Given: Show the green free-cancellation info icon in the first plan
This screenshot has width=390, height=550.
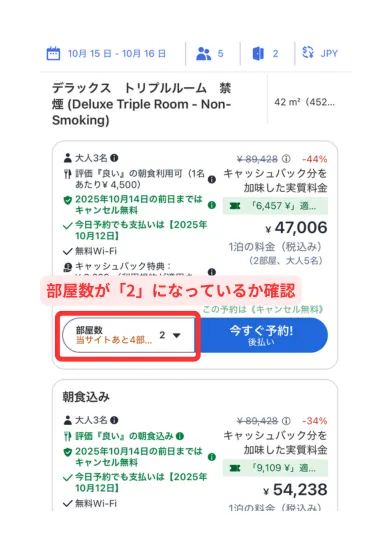Looking at the screenshot, I should coord(211,205).
